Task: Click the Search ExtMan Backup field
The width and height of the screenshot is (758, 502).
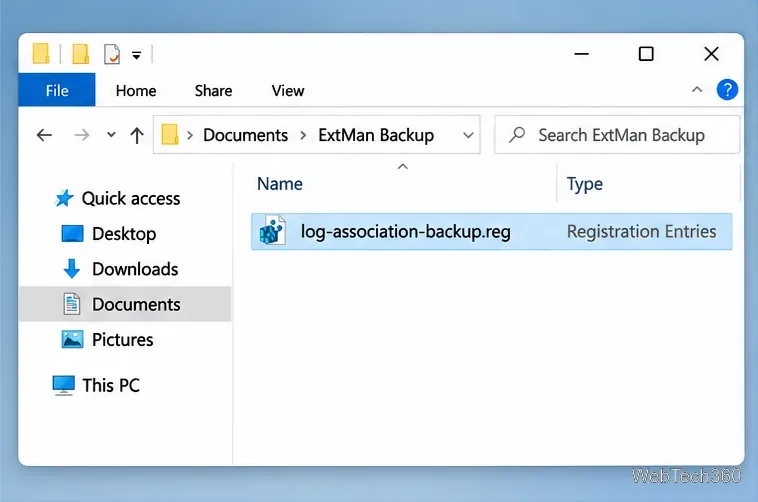Action: pyautogui.click(x=617, y=135)
